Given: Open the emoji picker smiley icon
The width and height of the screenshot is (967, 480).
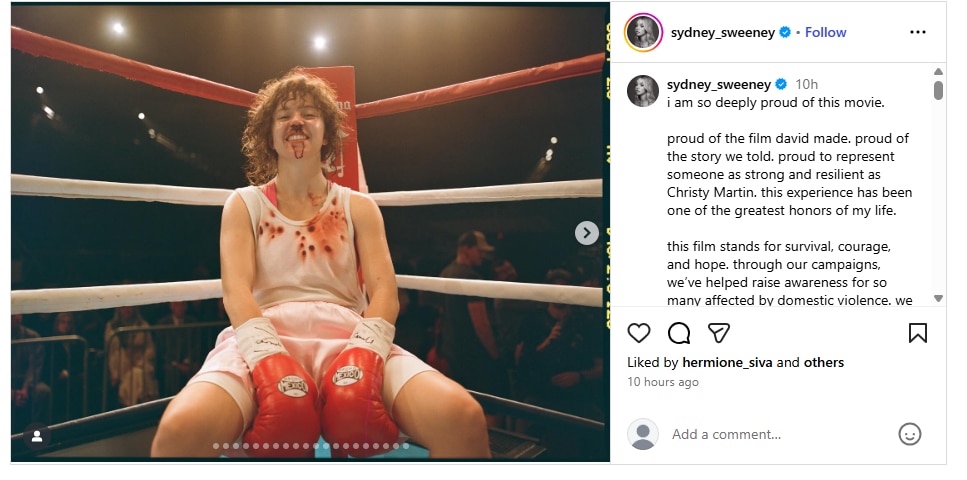Looking at the screenshot, I should click(909, 434).
